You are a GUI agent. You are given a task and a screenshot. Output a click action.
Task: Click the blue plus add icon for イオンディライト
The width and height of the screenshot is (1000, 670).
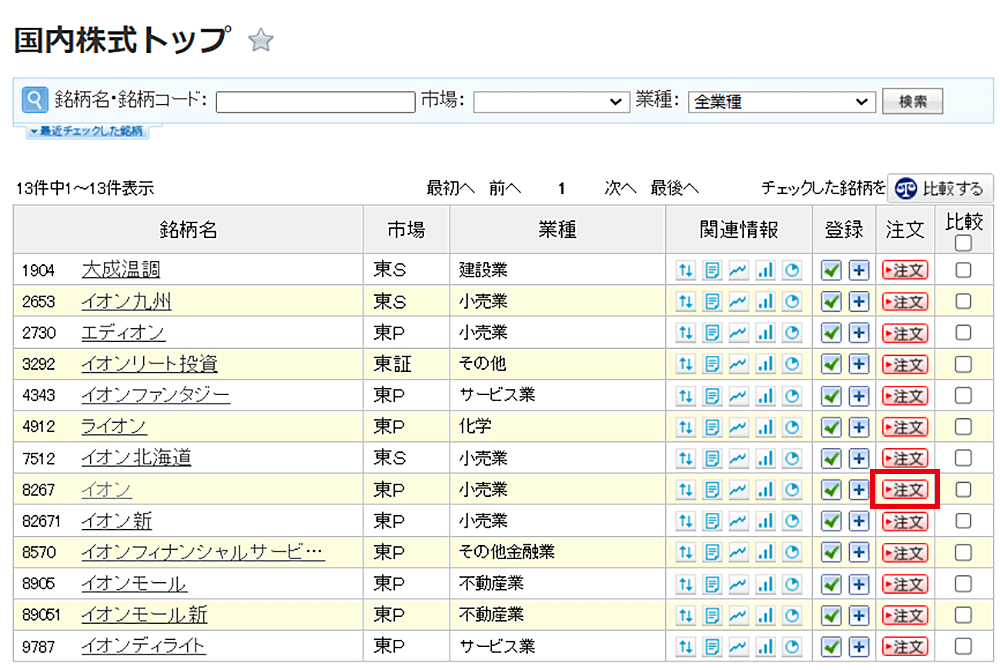859,646
